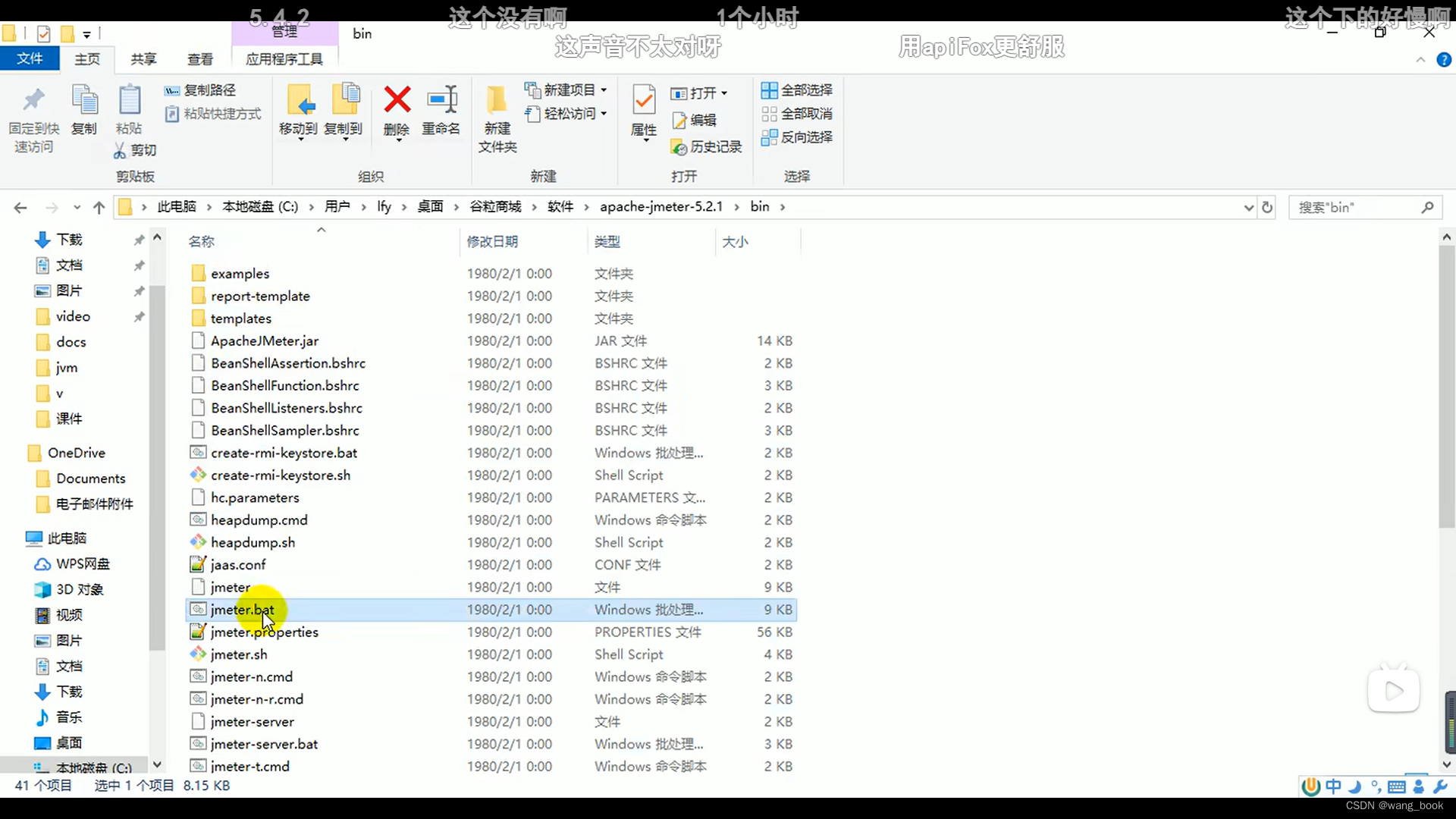Click the Properties checkmark icon
The width and height of the screenshot is (1456, 819).
click(644, 101)
